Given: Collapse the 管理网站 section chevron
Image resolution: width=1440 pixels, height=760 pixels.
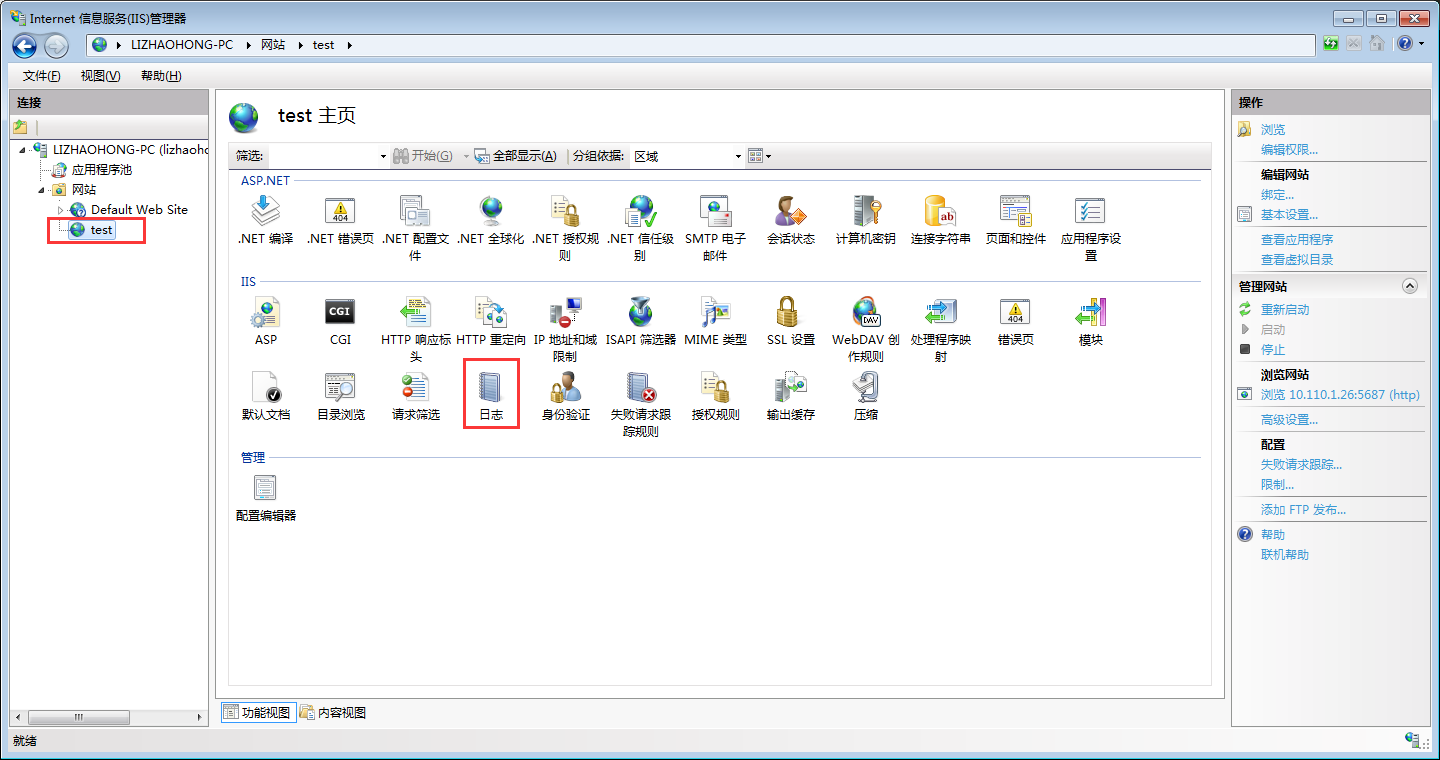Looking at the screenshot, I should (1410, 286).
